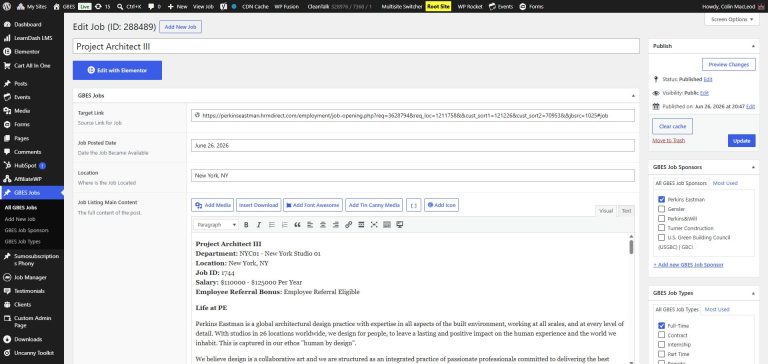The width and height of the screenshot is (768, 364).
Task: Click the editor content scrollbar
Action: point(631,246)
